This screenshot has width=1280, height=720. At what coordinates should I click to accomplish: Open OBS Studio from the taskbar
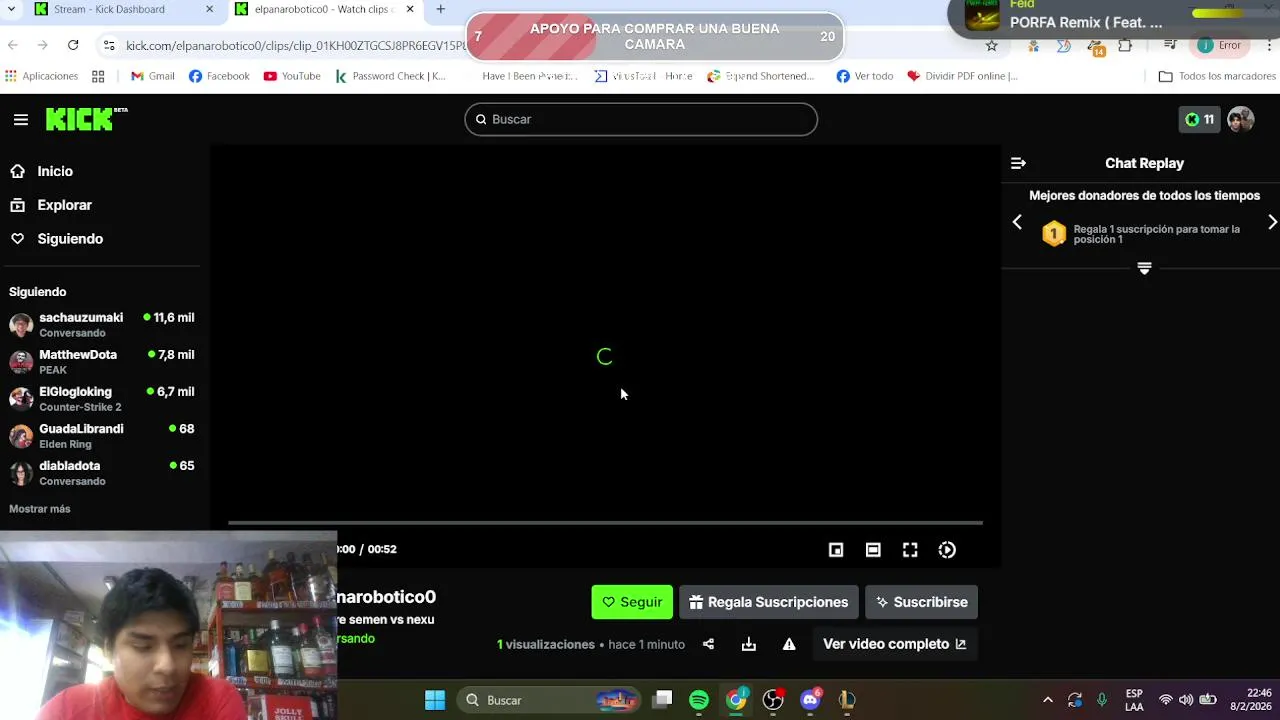(773, 700)
